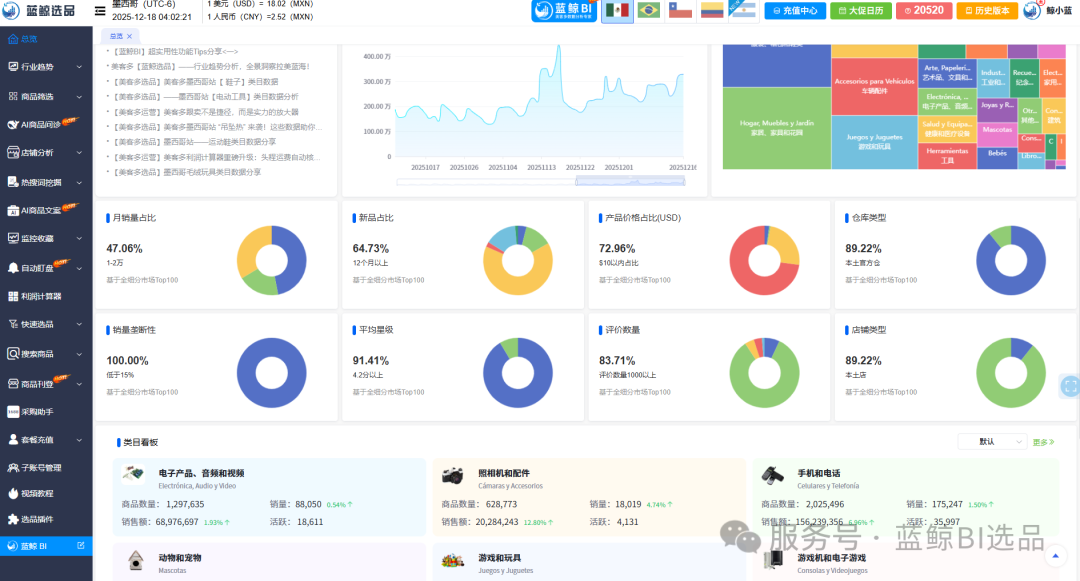The height and width of the screenshot is (581, 1080).
Task: Open AI商品文案 in the sidebar
Action: (46, 211)
